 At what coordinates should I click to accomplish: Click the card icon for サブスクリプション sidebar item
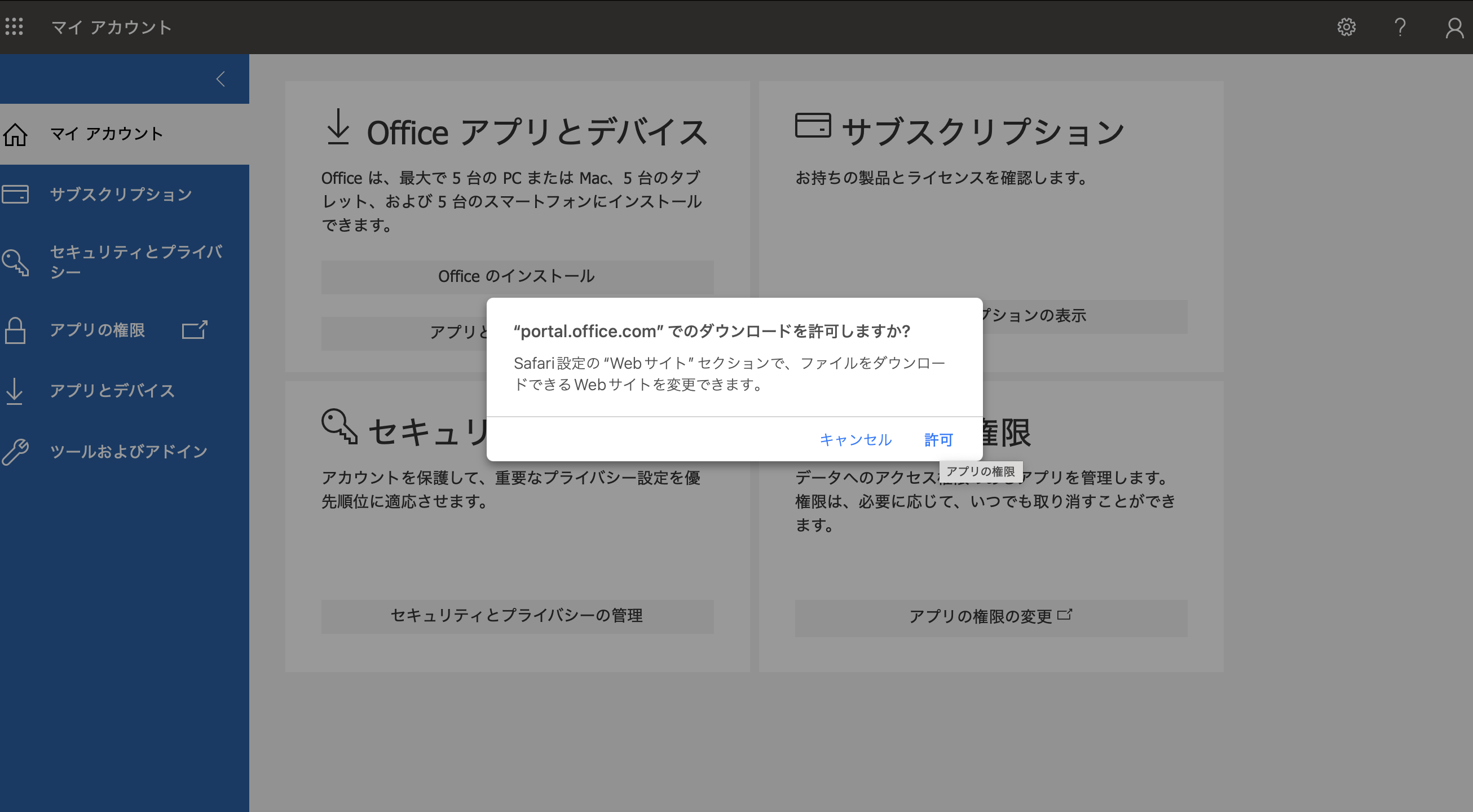(x=15, y=195)
